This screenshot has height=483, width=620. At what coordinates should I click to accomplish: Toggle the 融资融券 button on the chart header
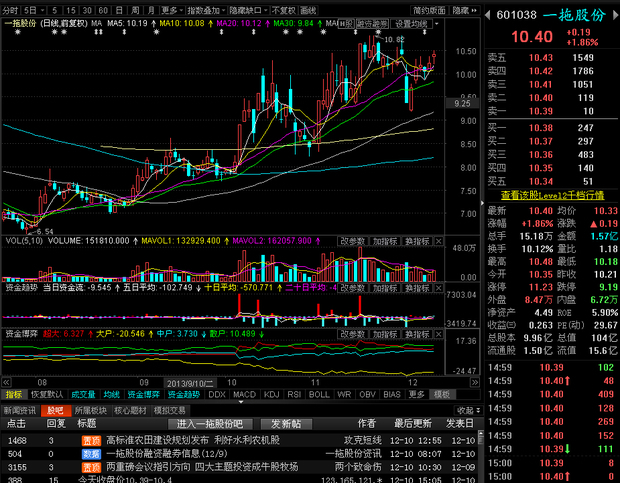[x=372, y=24]
